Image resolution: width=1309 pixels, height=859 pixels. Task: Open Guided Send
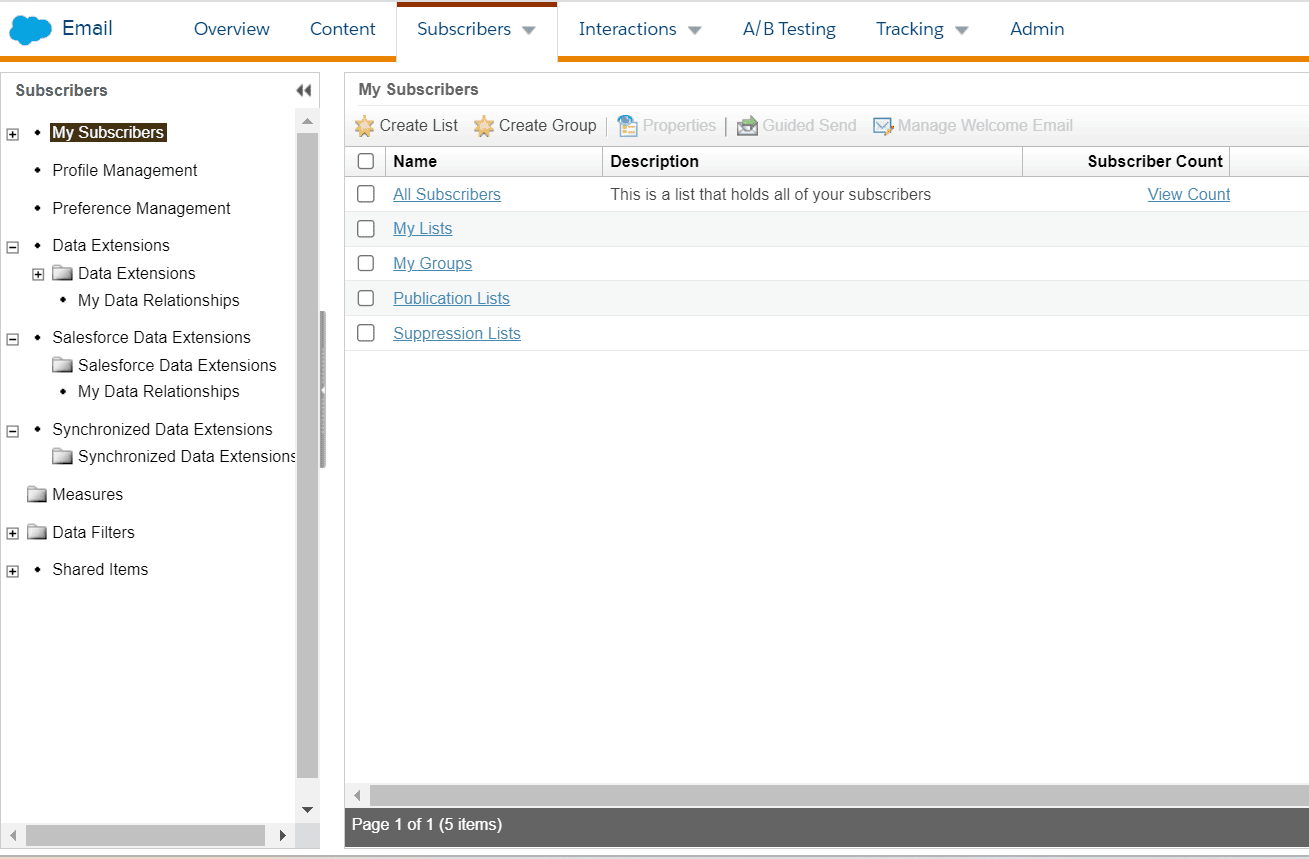point(796,125)
